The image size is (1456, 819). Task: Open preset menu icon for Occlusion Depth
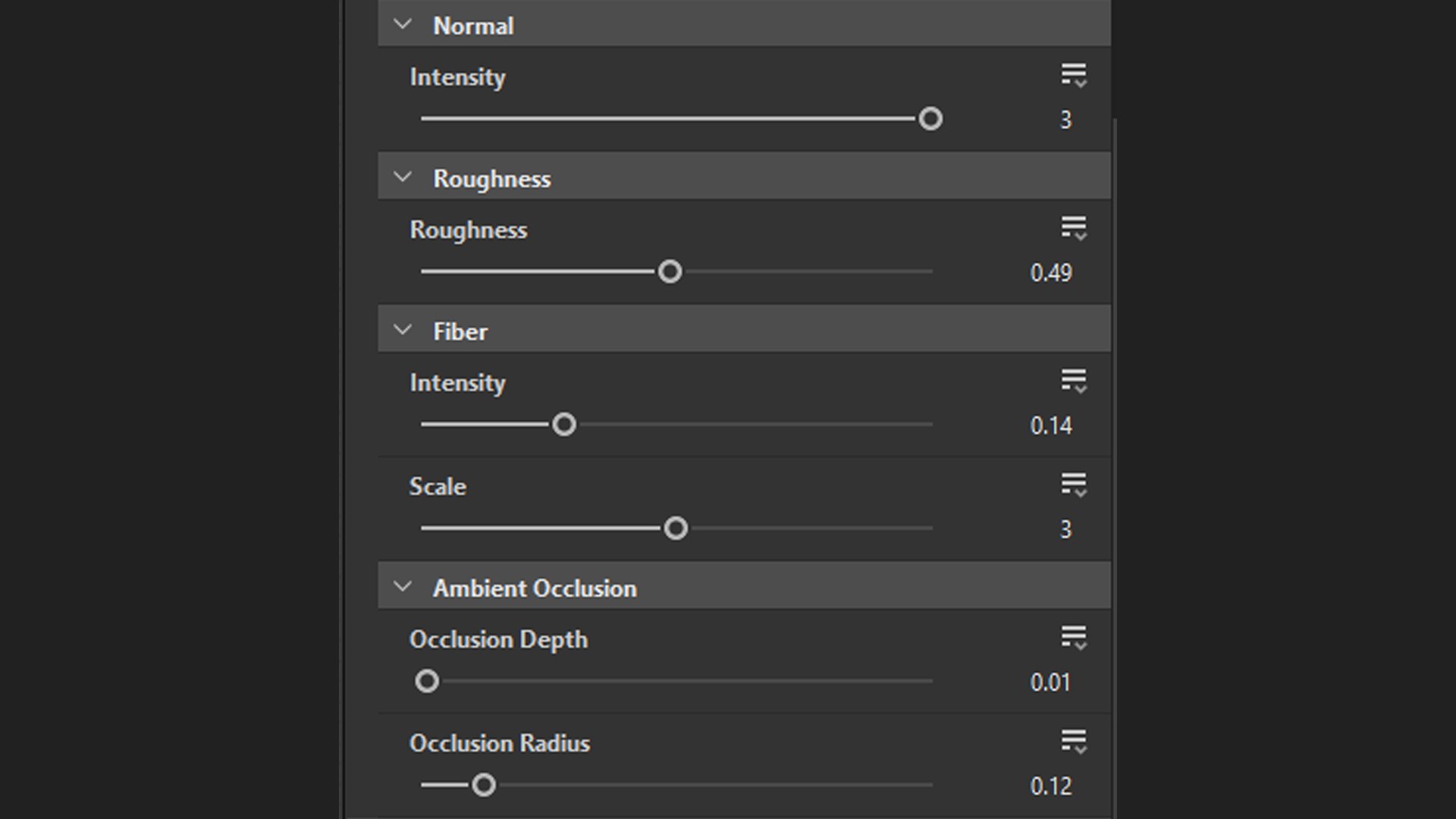(x=1074, y=638)
